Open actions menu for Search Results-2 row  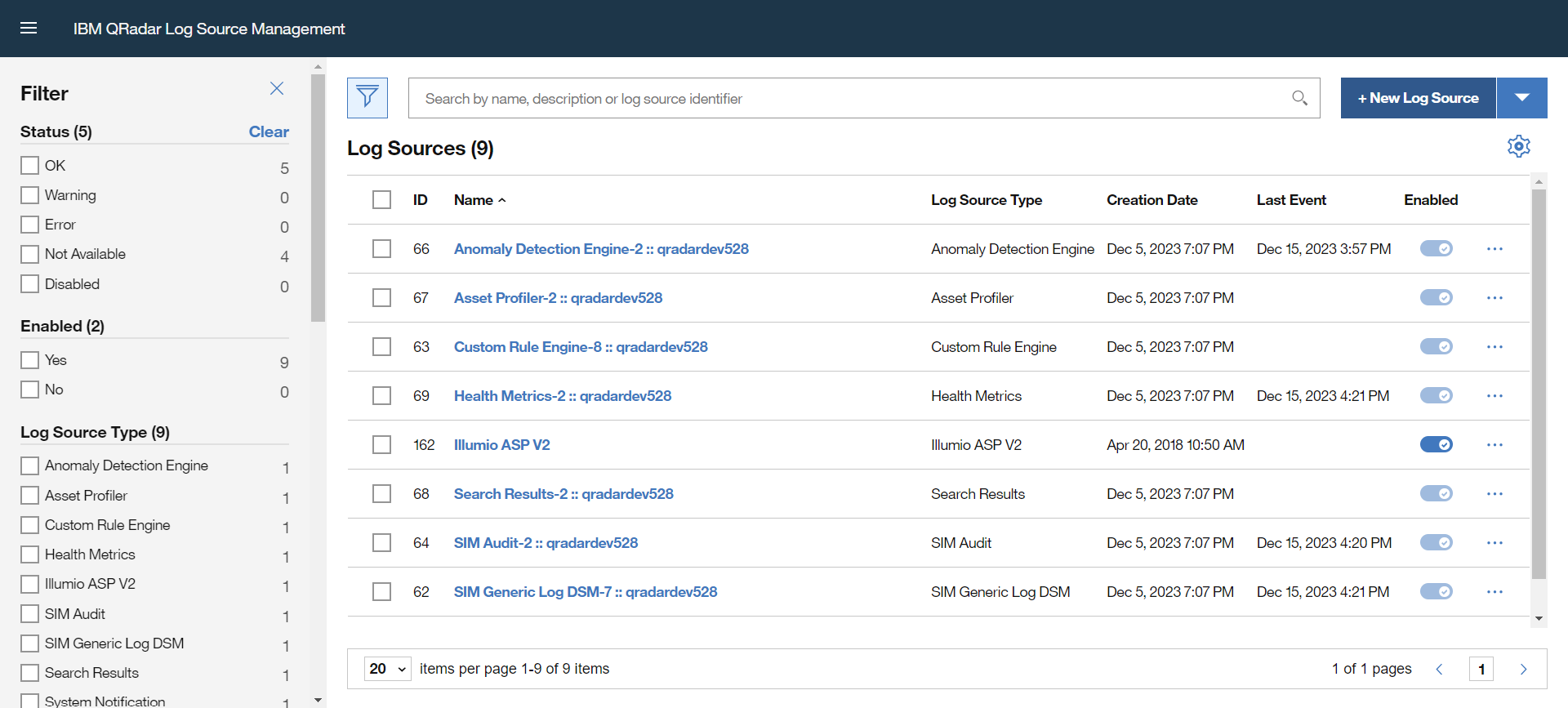tap(1494, 494)
